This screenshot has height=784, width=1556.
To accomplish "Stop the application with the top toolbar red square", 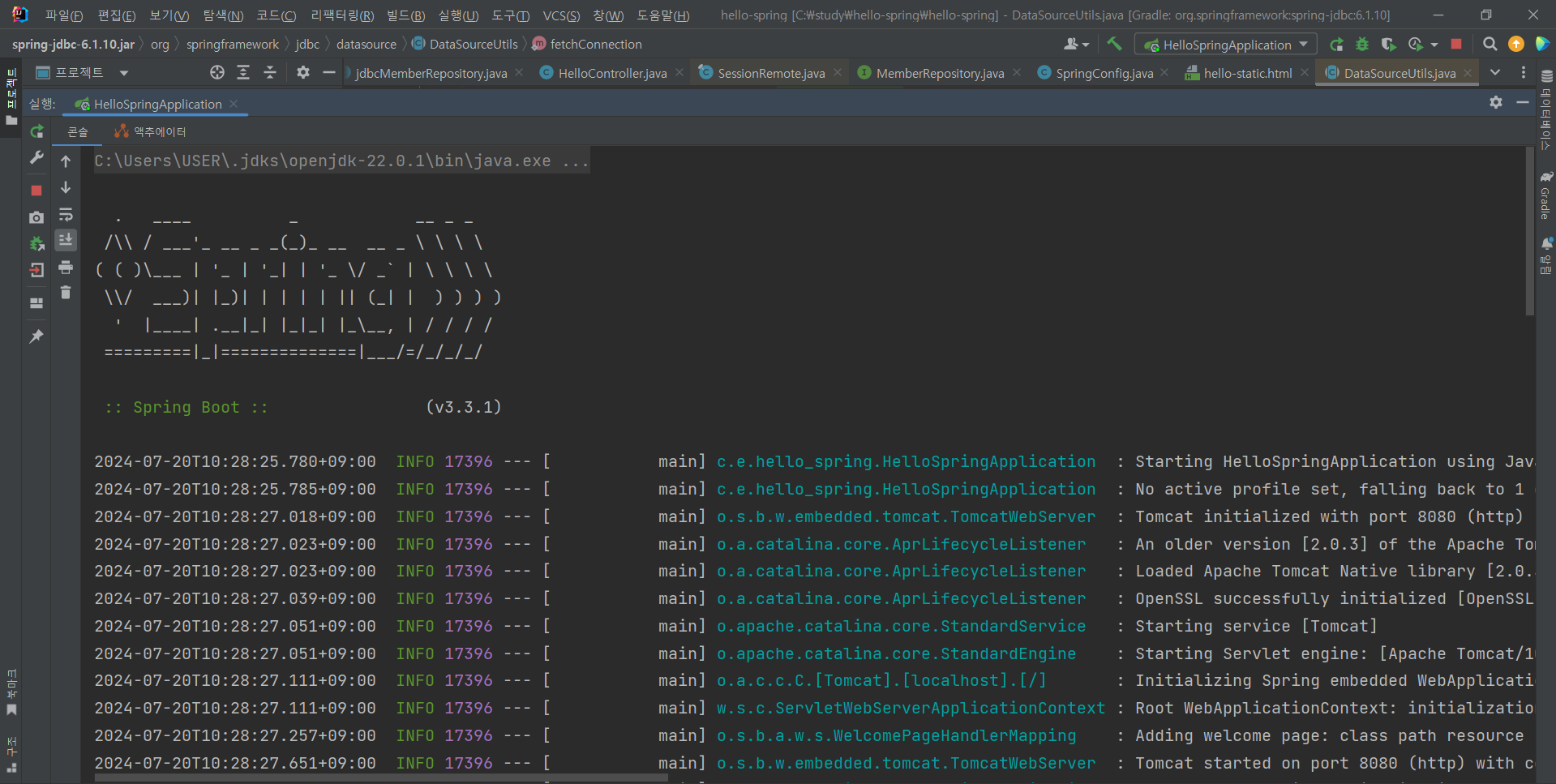I will pyautogui.click(x=1456, y=44).
